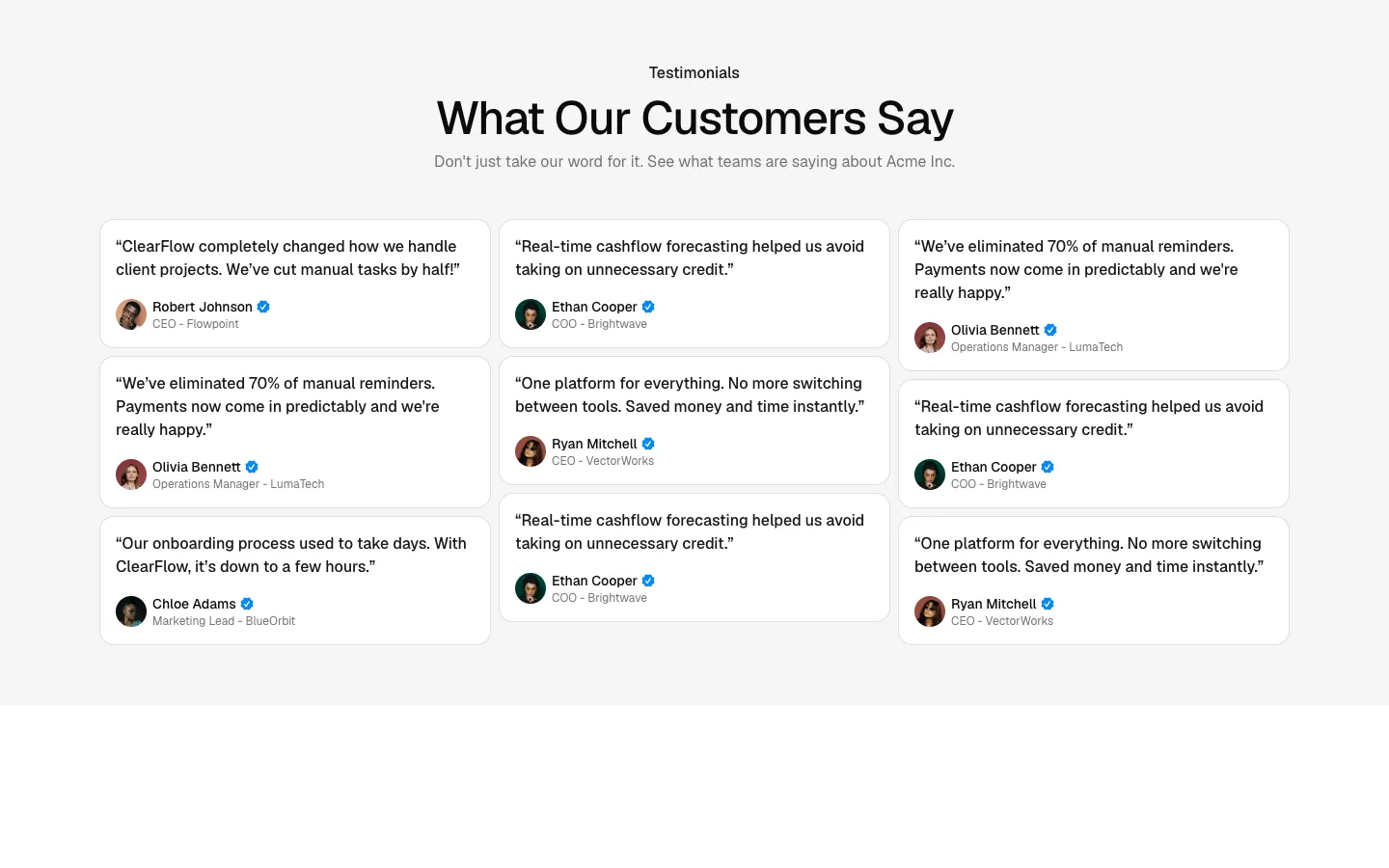Click the verified badge beside Robert Johnson
This screenshot has width=1389, height=868.
point(263,307)
